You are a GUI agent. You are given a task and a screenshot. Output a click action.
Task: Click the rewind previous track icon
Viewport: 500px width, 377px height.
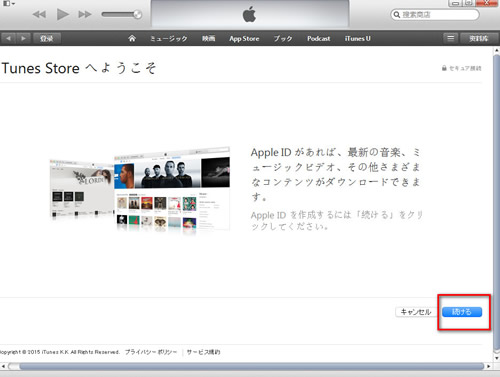pyautogui.click(x=39, y=15)
